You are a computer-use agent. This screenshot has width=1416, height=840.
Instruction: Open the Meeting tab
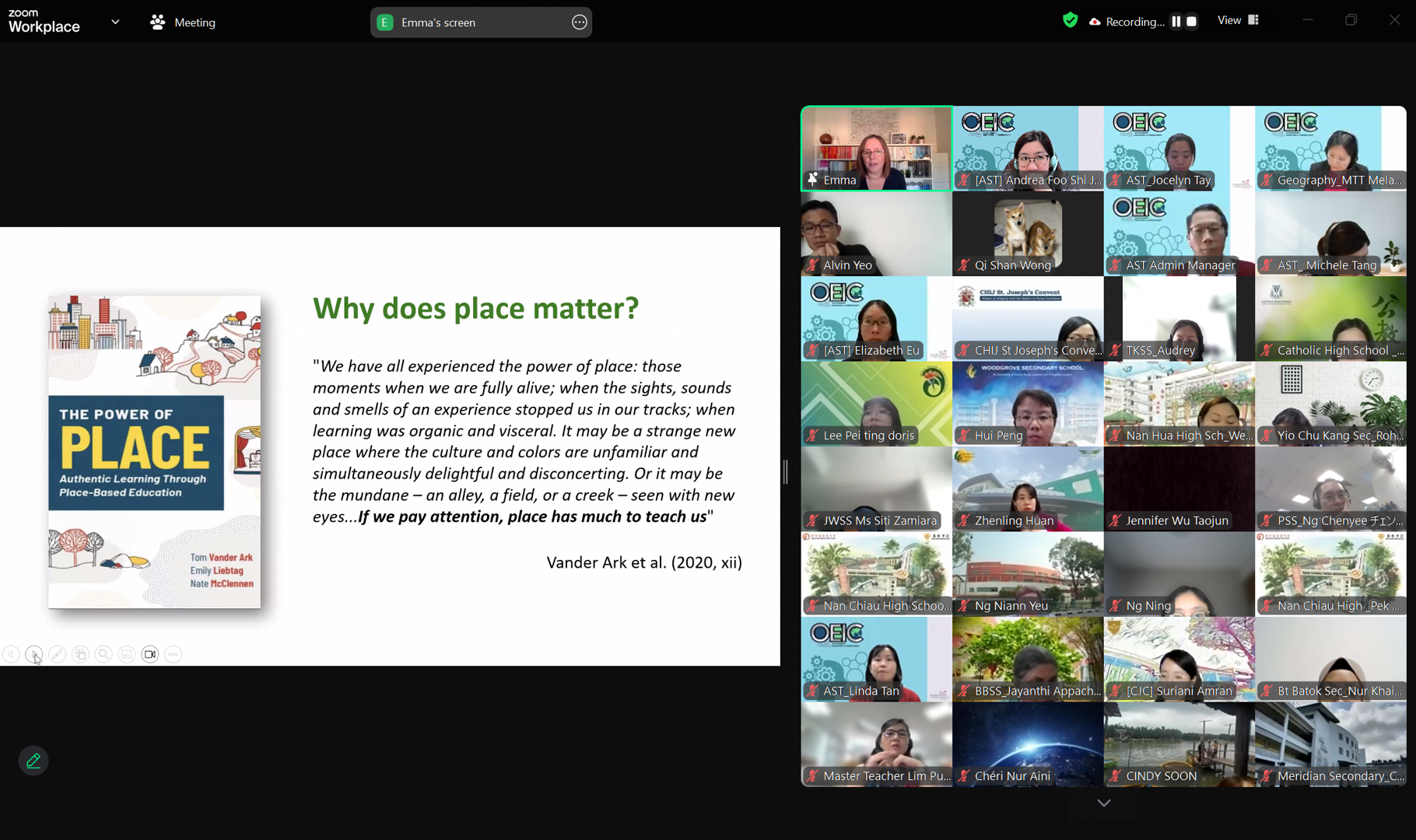[183, 23]
